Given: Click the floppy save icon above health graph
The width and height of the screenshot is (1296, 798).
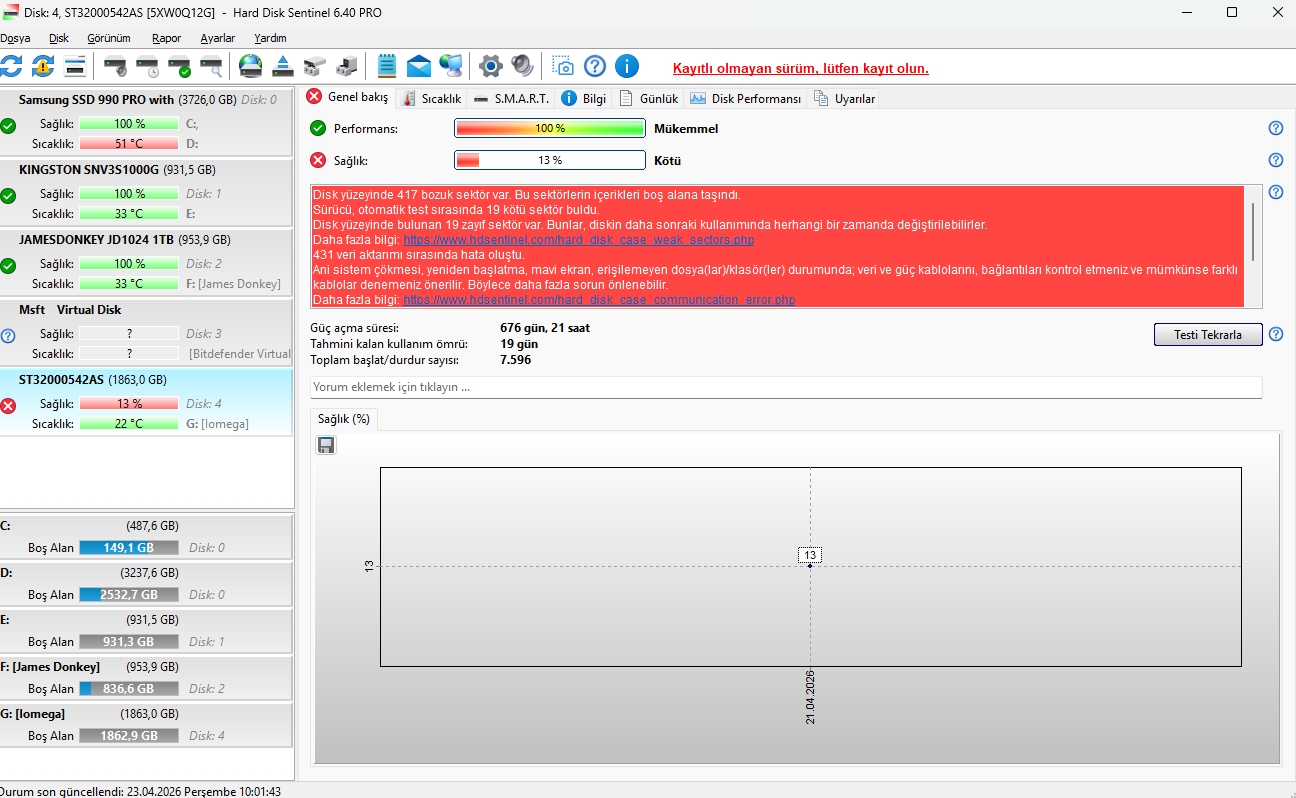Looking at the screenshot, I should pyautogui.click(x=326, y=445).
